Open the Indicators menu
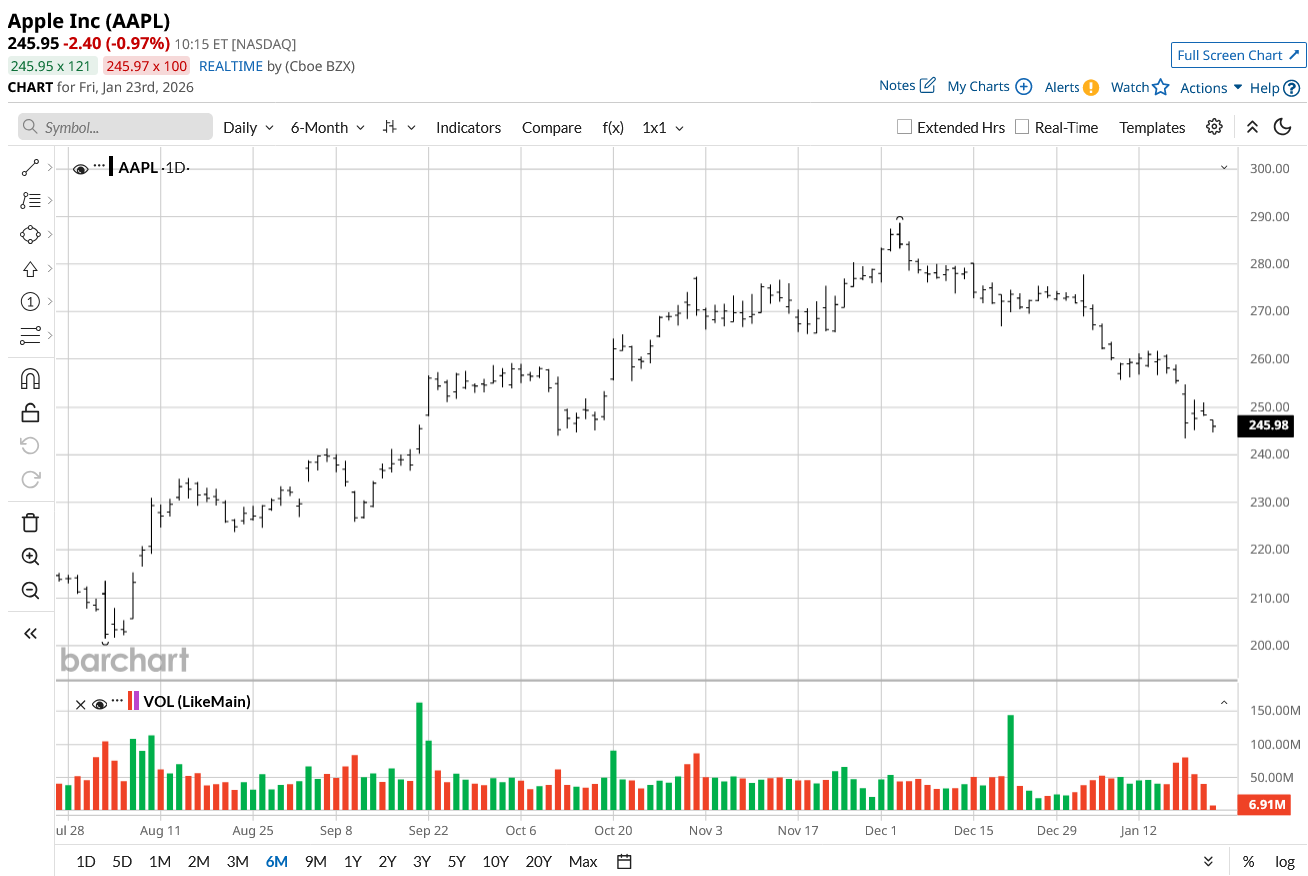The width and height of the screenshot is (1308, 876). (x=468, y=127)
